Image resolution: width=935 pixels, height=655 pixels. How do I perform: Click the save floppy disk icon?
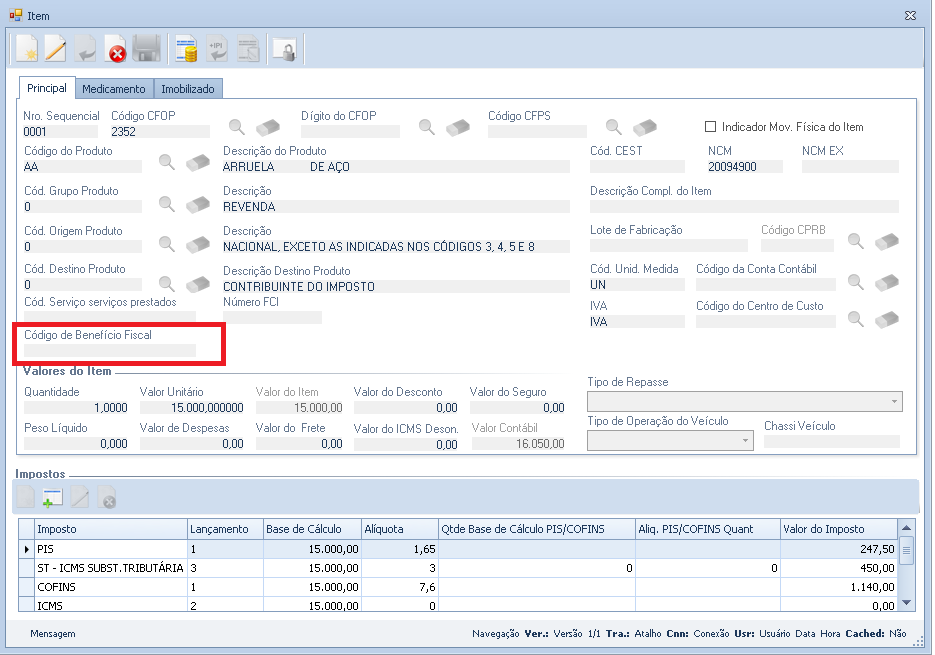click(x=147, y=48)
